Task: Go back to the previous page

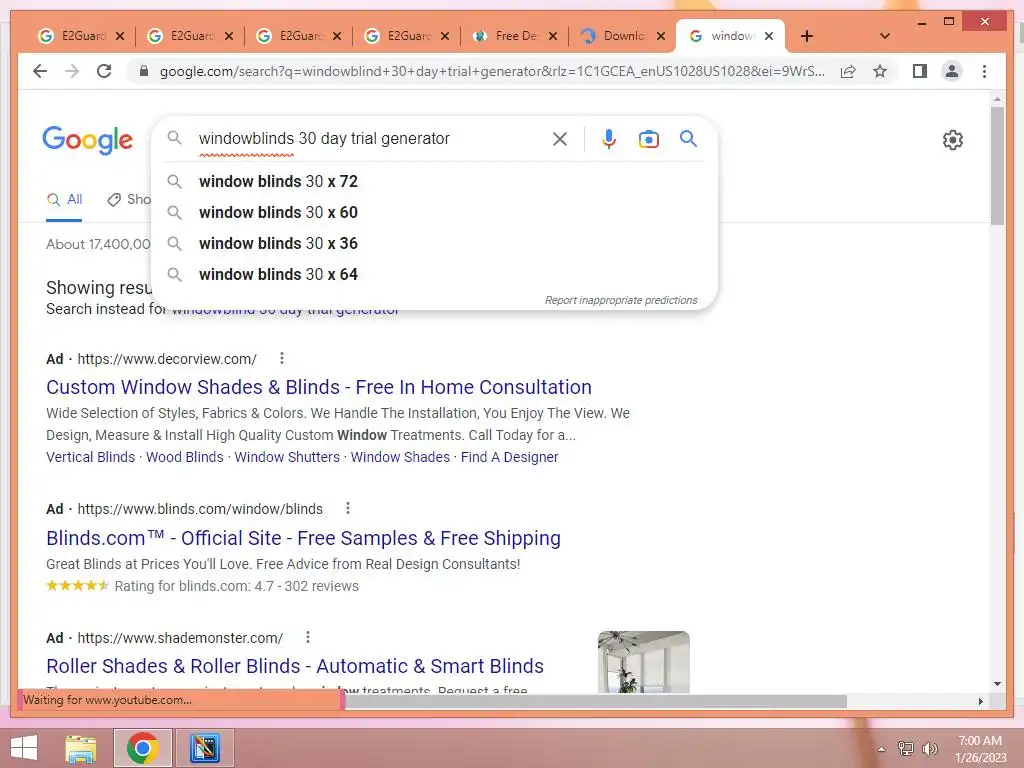Action: (40, 71)
